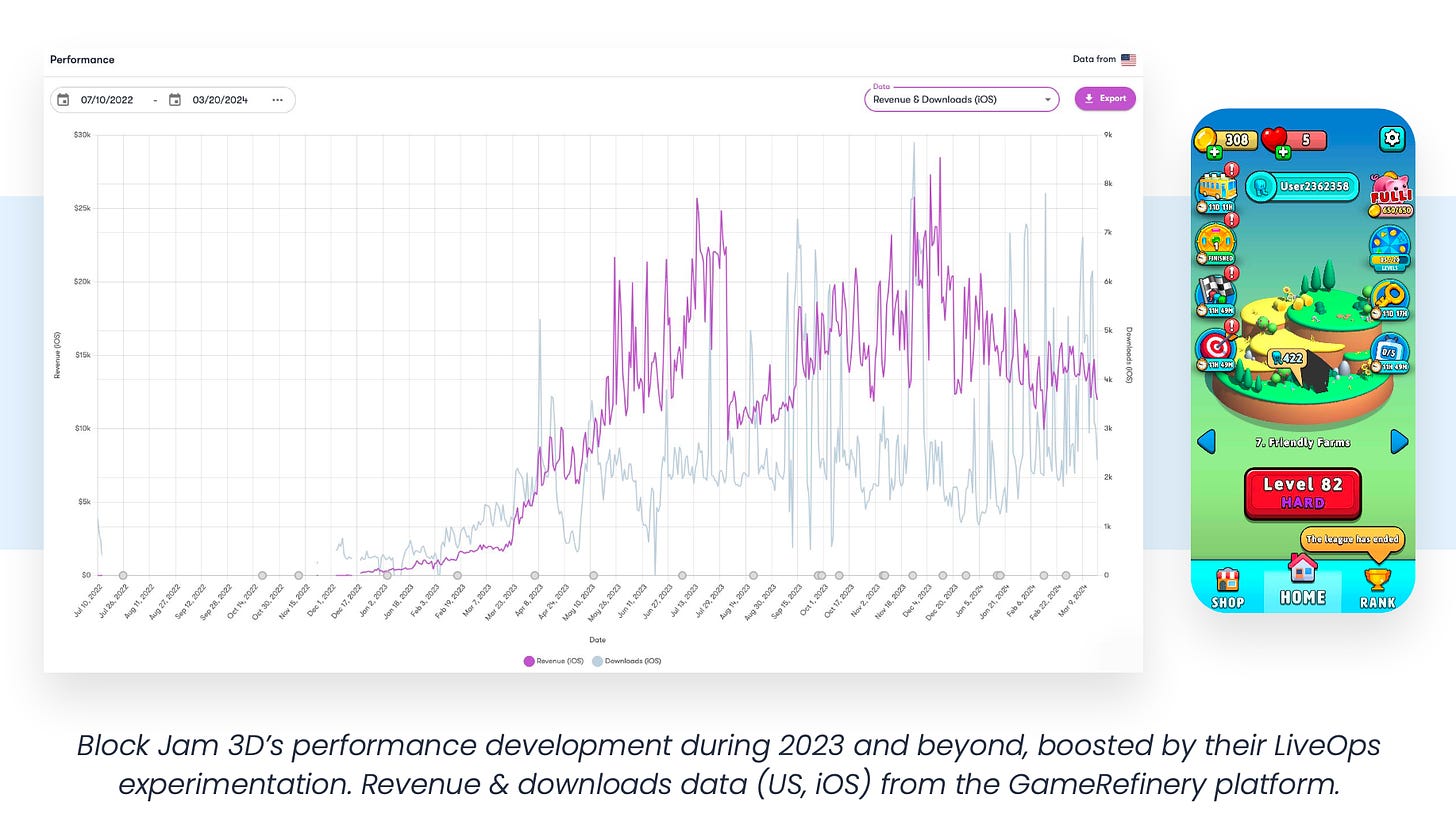Click the purple Export button

(x=1105, y=99)
